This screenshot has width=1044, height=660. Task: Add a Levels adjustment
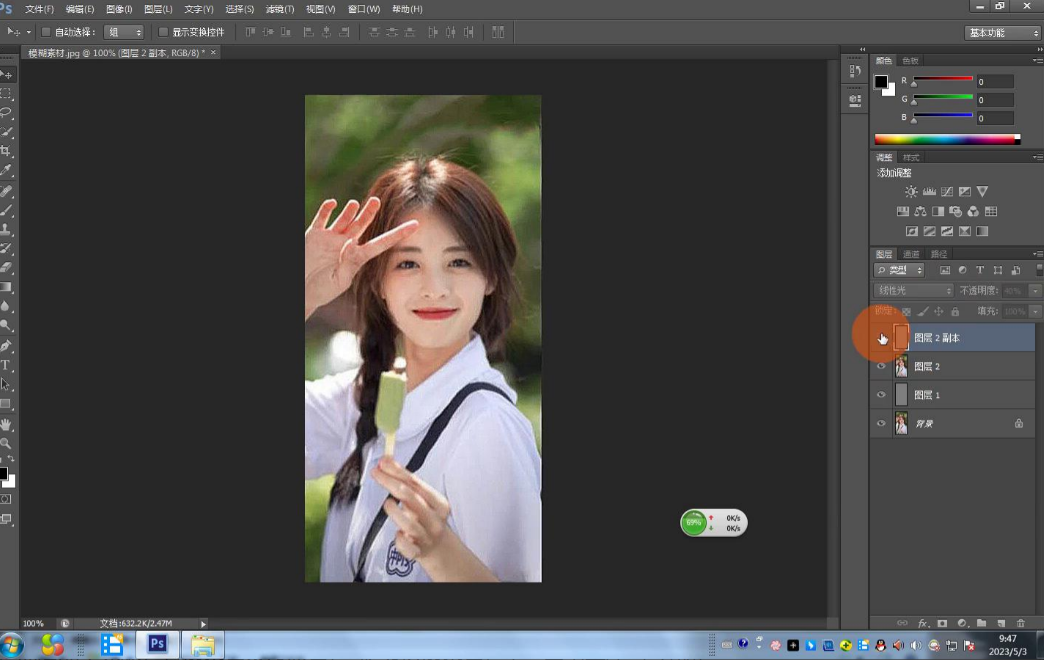coord(929,192)
